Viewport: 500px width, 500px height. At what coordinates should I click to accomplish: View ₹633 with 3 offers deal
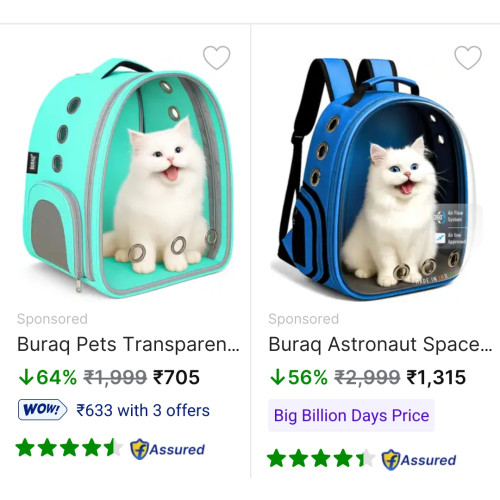point(143,410)
